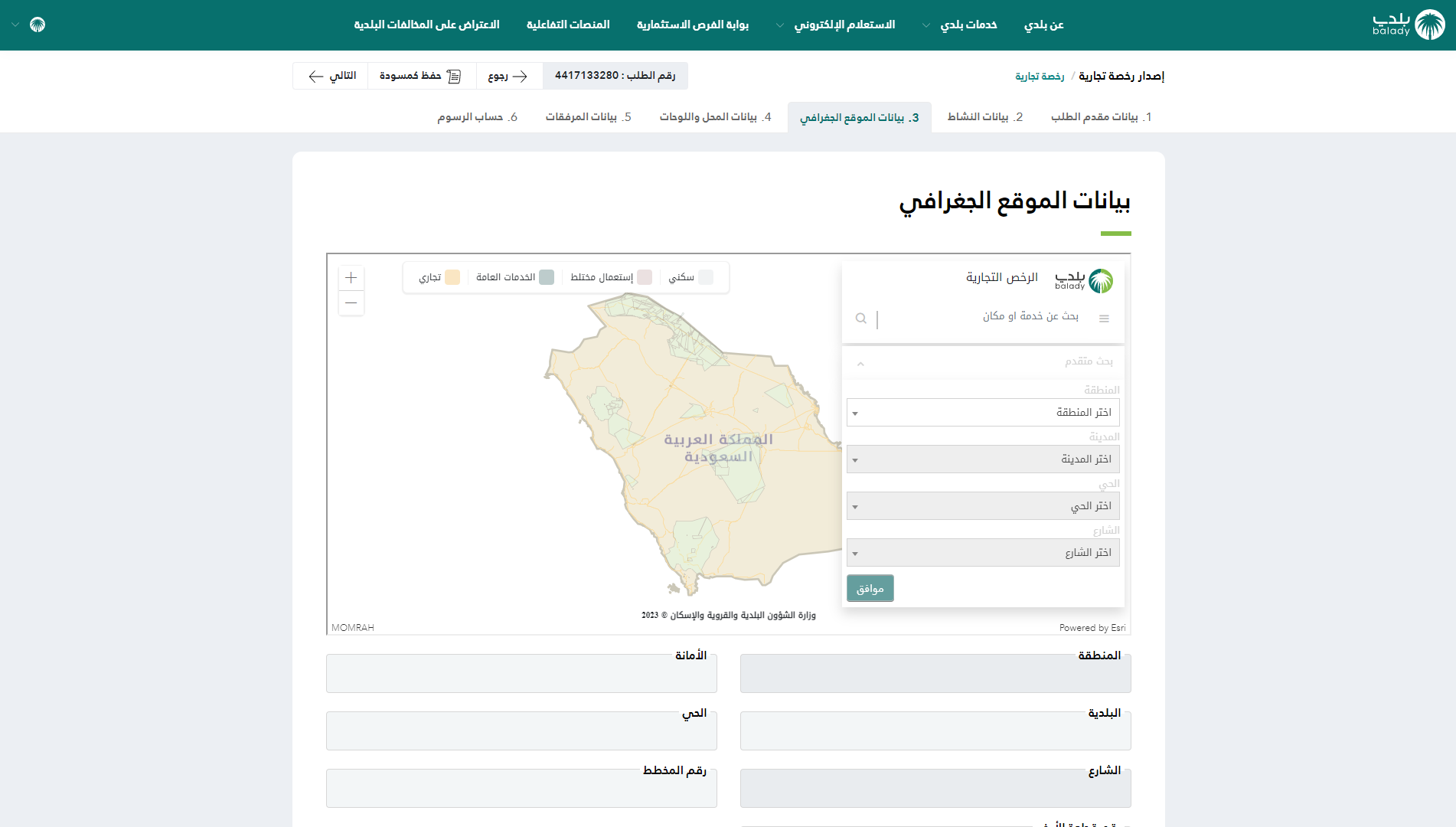The image size is (1456, 827).
Task: Click the map zoom in plus button
Action: (x=351, y=278)
